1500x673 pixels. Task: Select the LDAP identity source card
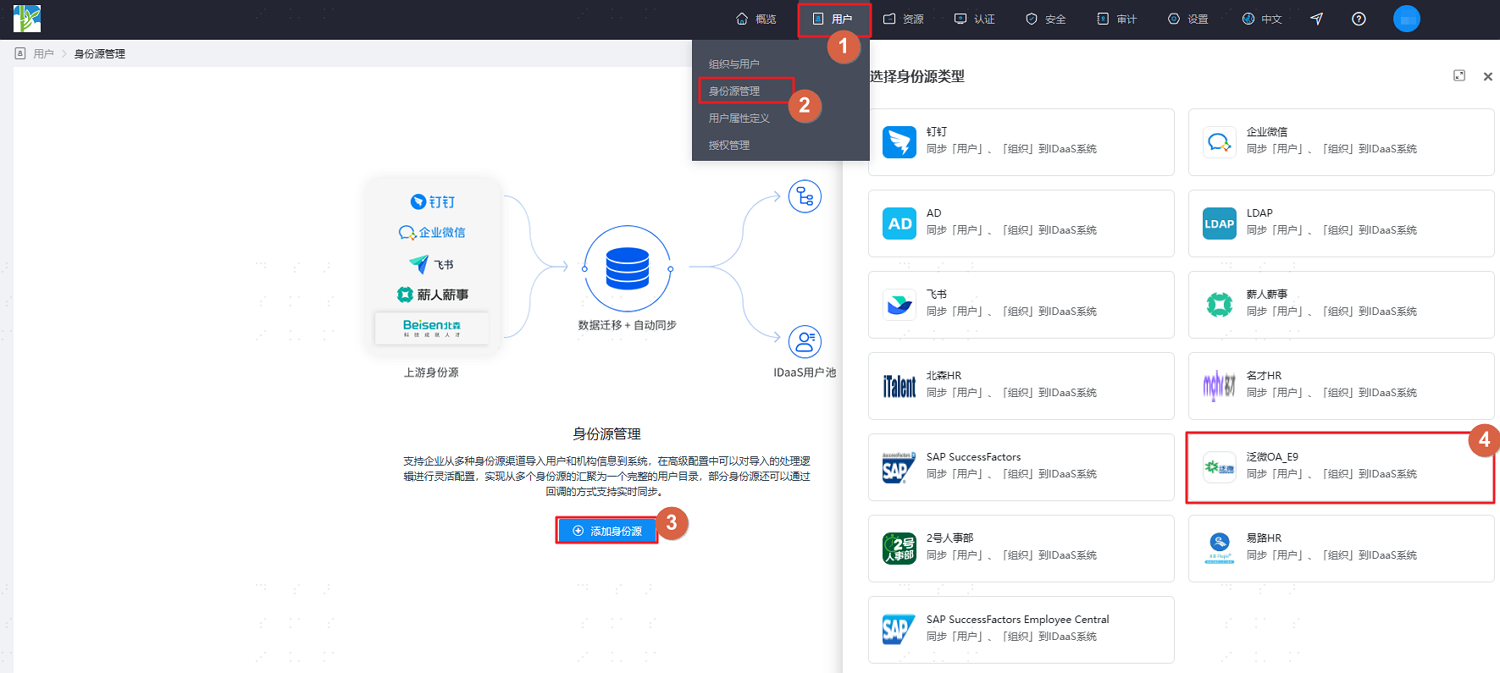[x=1341, y=223]
